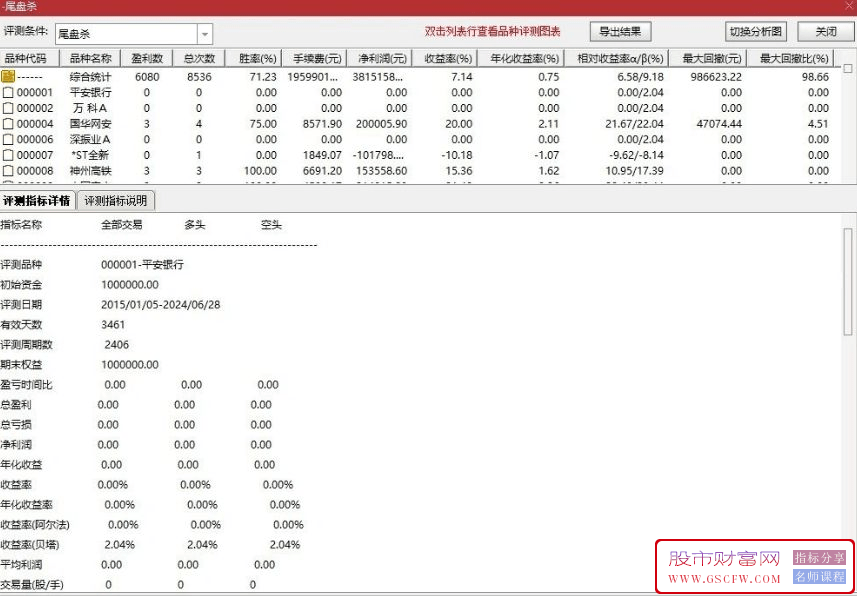The width and height of the screenshot is (857, 596).
Task: Tick the checkbox for 000004 国华网安
Action: click(x=8, y=124)
